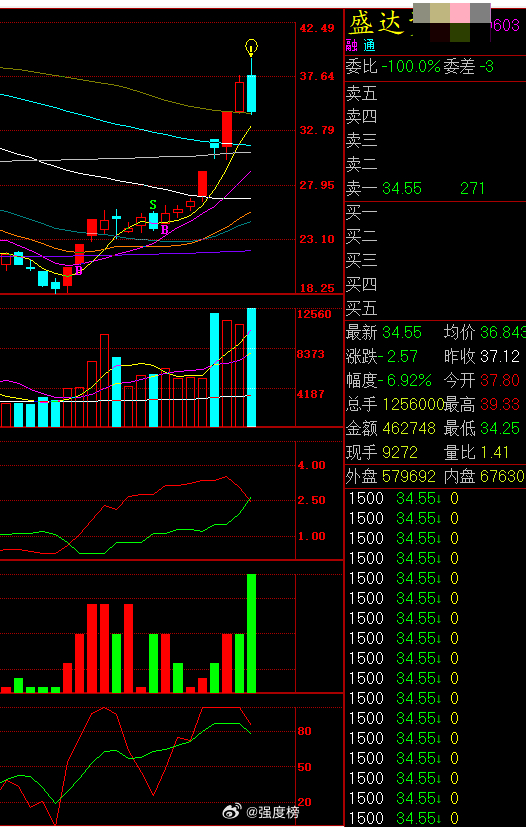Click the 最高 39.33 price value
This screenshot has height=827, width=526.
click(500, 405)
